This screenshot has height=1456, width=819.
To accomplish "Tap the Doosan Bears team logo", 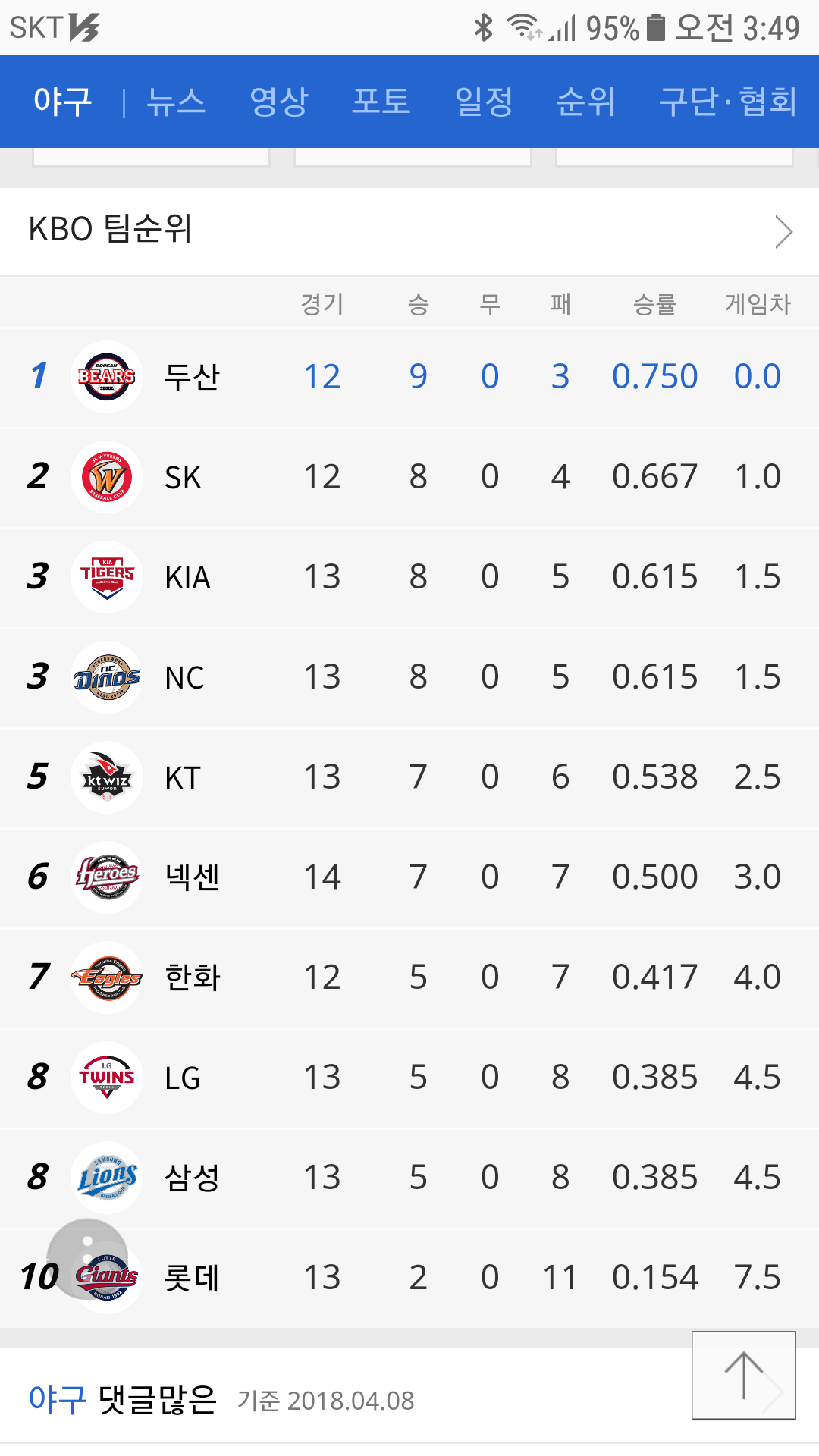I will (x=107, y=377).
